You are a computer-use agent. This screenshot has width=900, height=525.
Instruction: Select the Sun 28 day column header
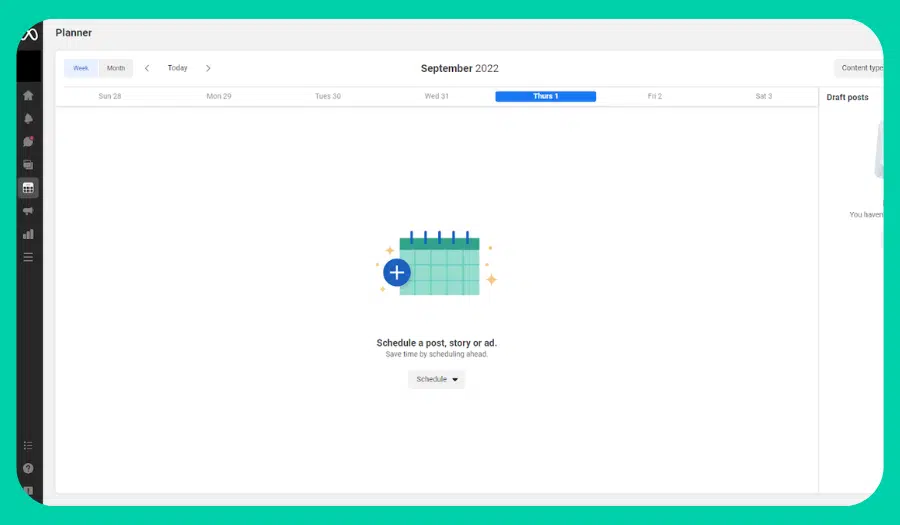[x=110, y=96]
